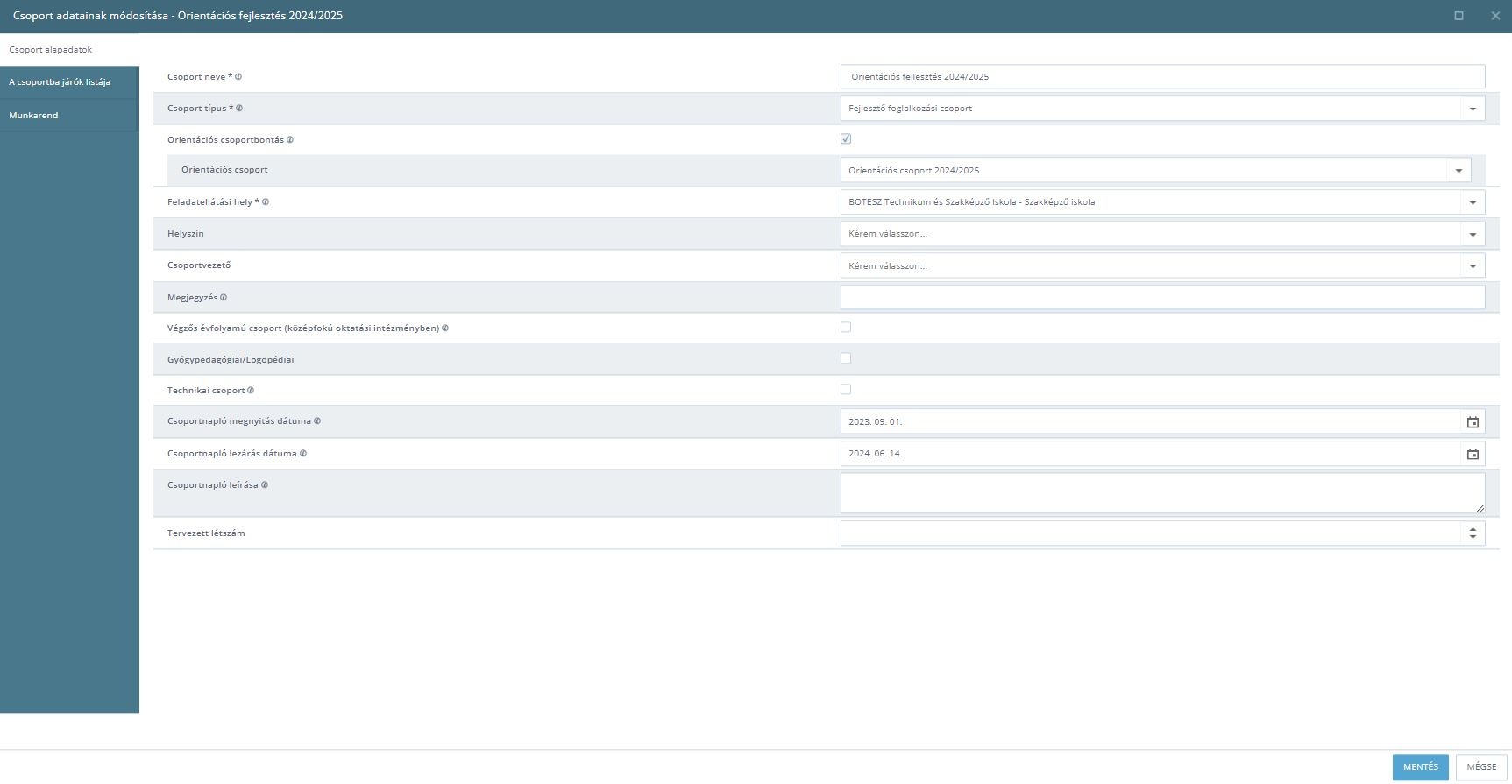Tick the Gyógypedagógiai/Logopédiai checkbox

846,358
